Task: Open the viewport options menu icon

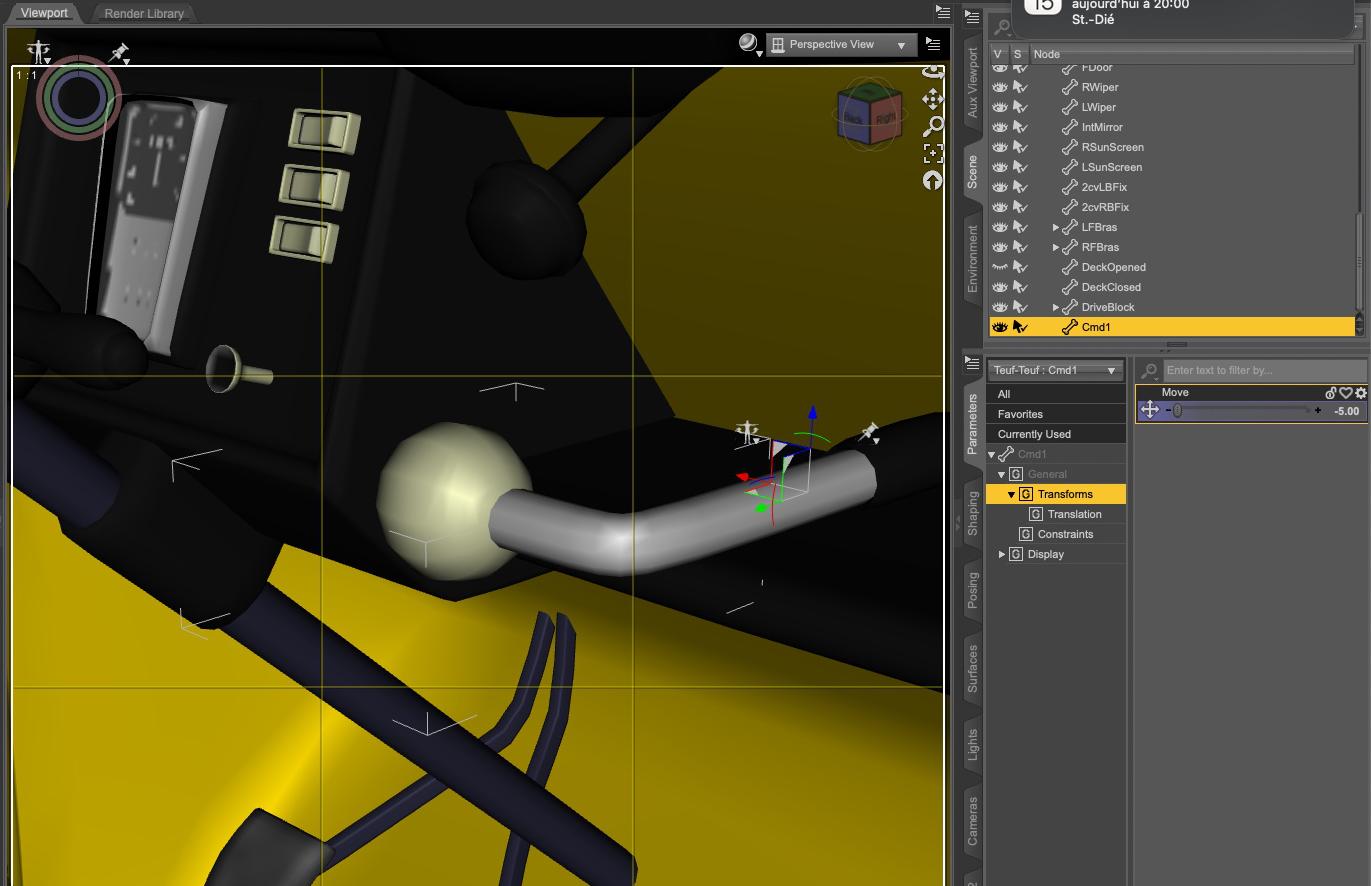Action: (933, 44)
